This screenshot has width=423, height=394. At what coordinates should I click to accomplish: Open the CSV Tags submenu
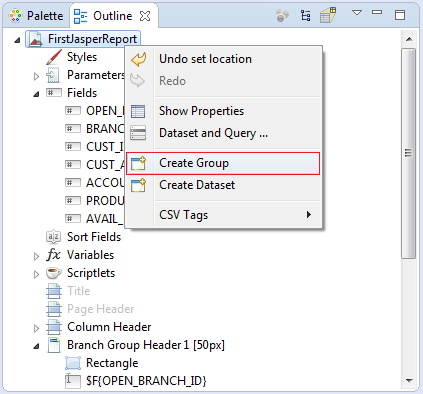pyautogui.click(x=223, y=215)
